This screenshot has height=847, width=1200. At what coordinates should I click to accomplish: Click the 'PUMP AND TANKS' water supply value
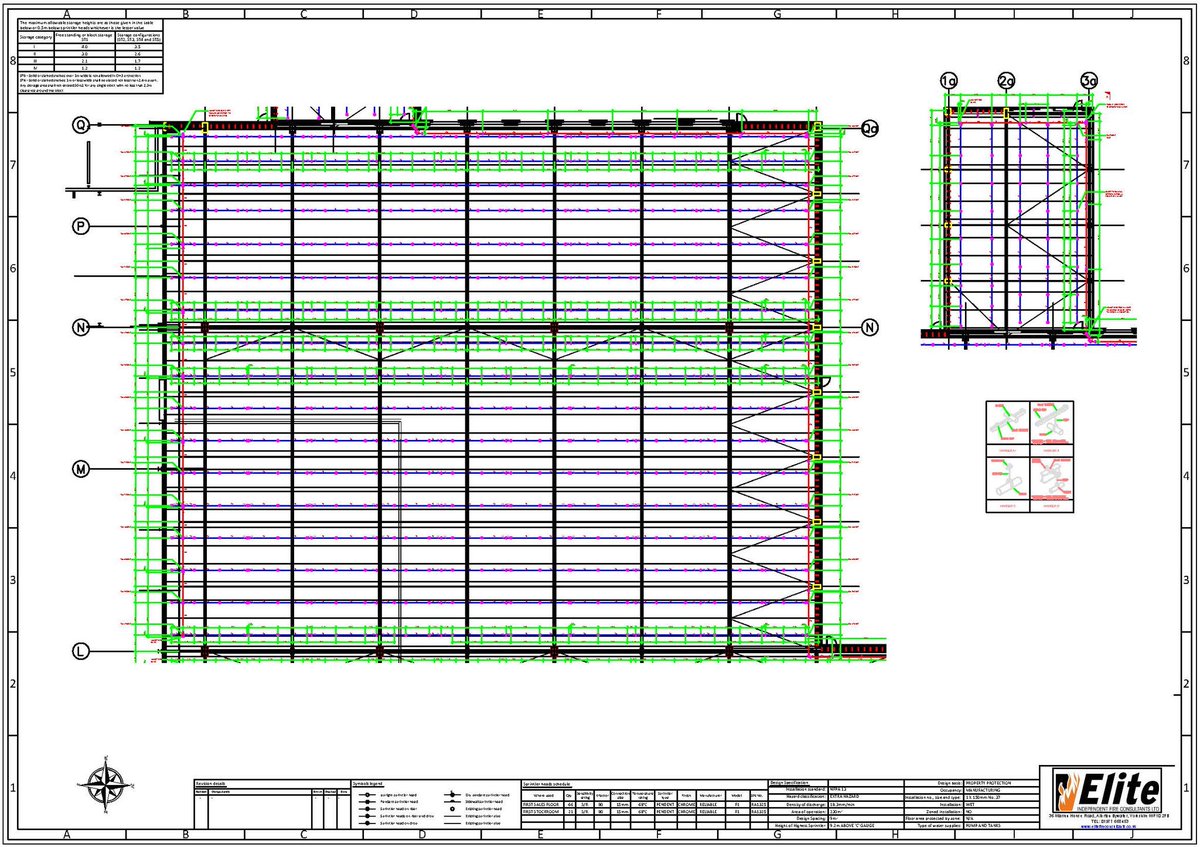[983, 825]
